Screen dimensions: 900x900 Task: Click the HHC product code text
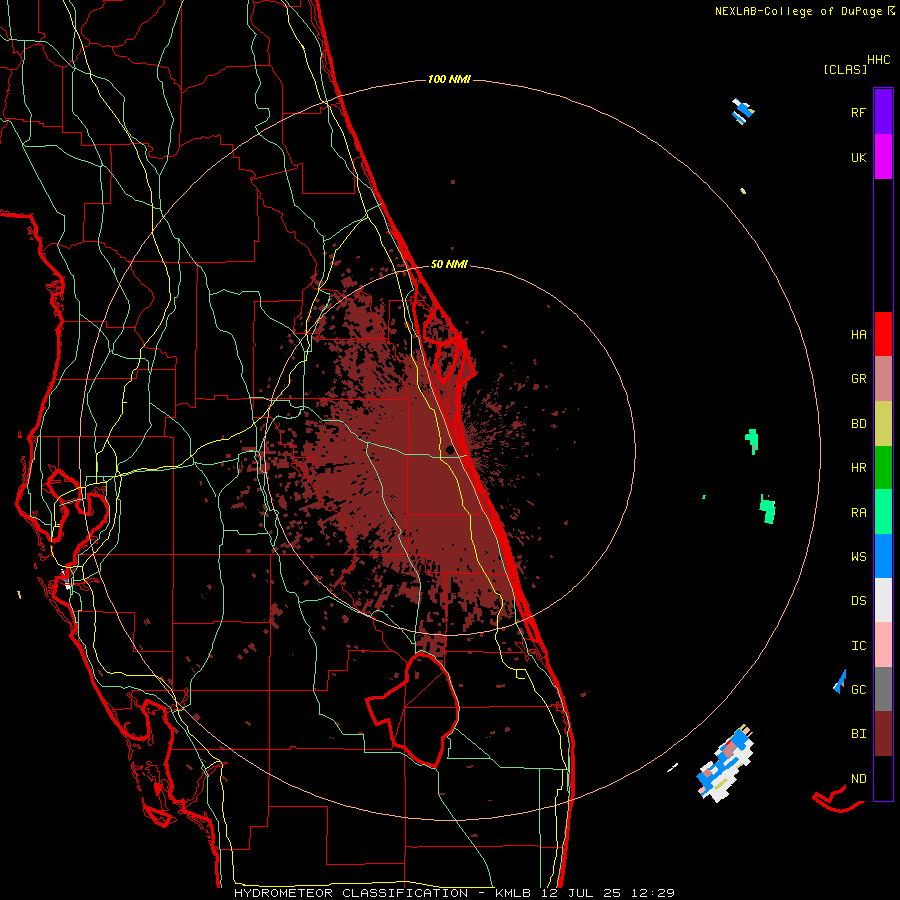[879, 60]
